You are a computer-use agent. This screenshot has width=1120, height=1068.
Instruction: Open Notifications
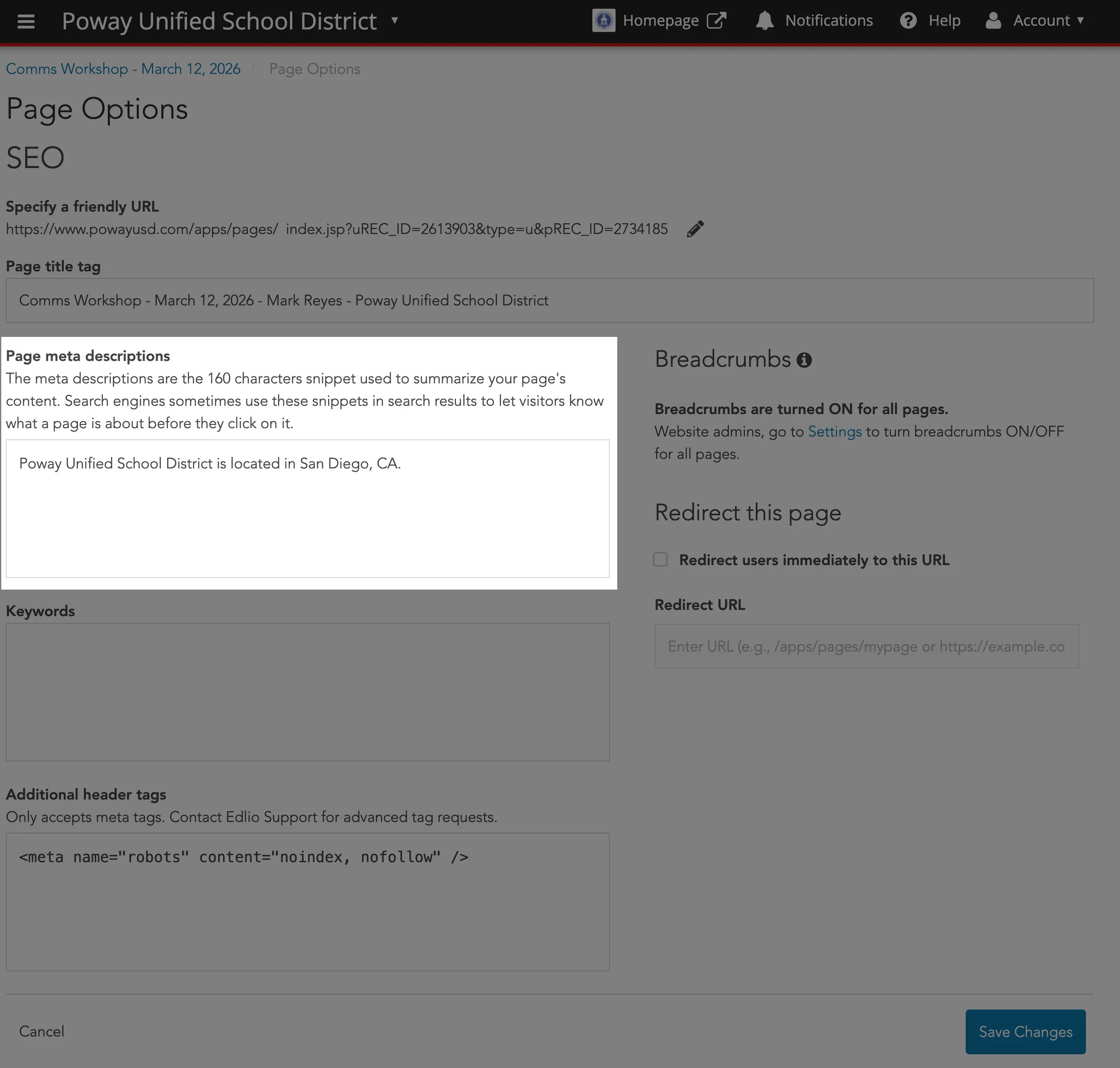[x=829, y=20]
